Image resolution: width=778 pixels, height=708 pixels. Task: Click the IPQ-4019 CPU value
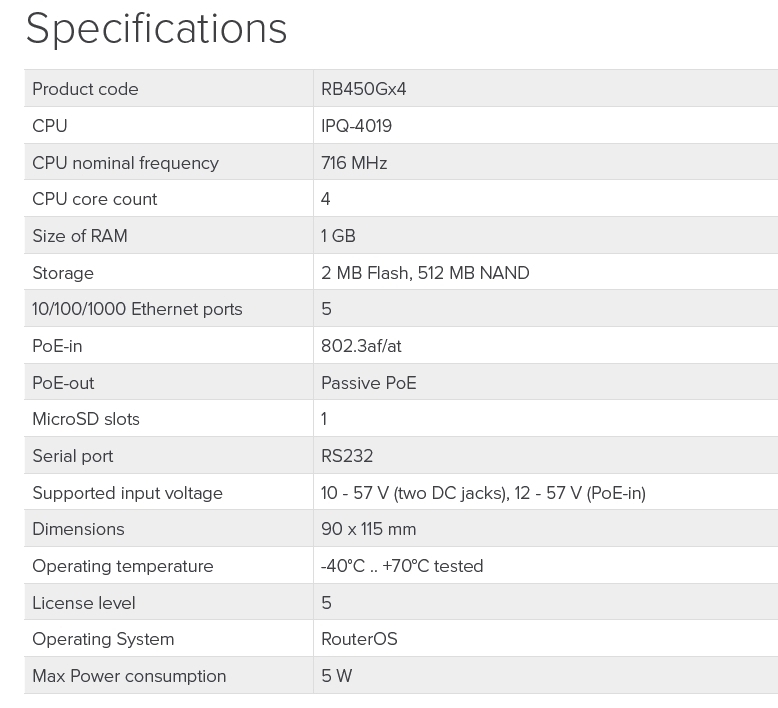click(356, 126)
